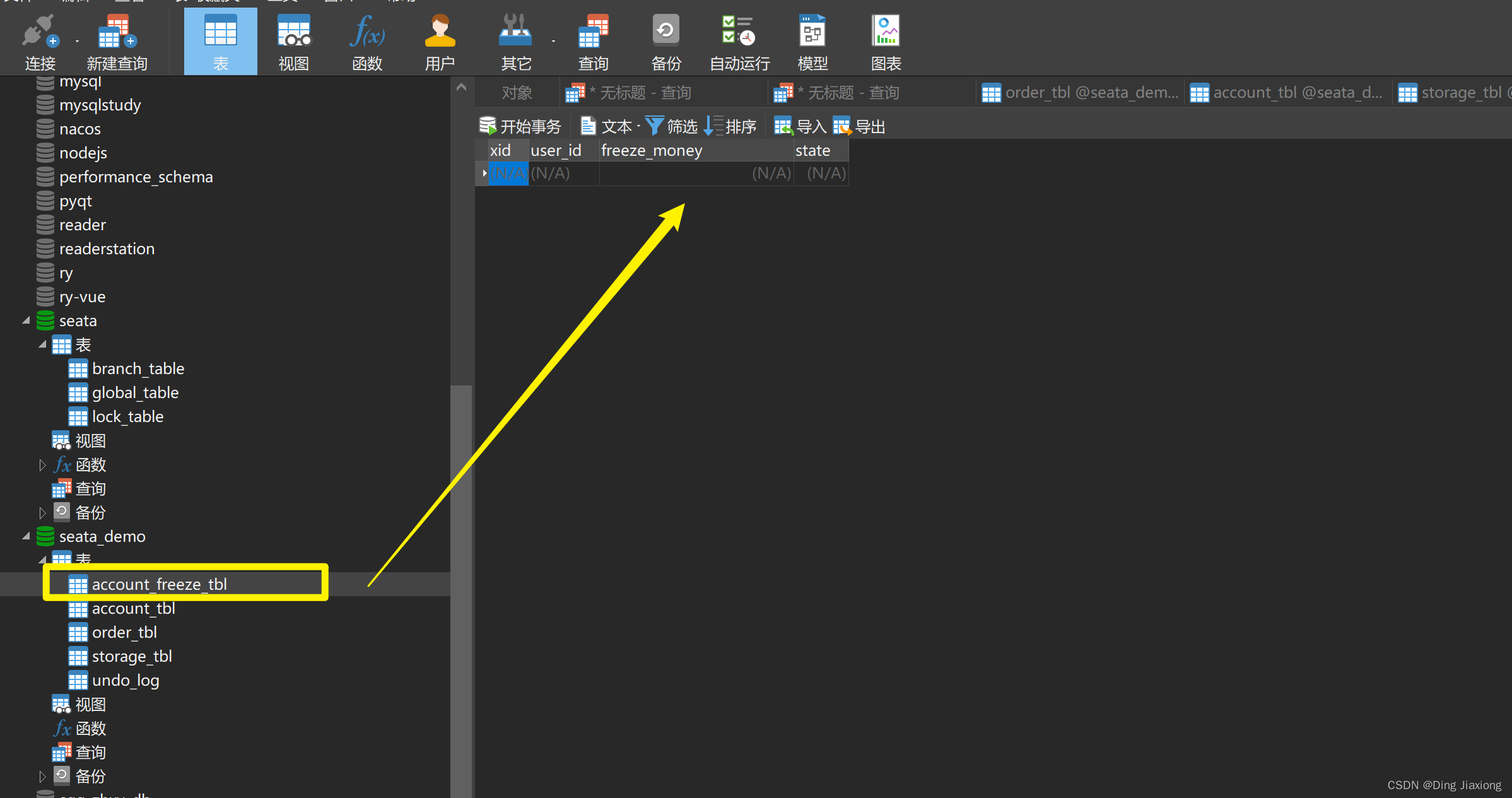Click the state column header

tap(821, 150)
